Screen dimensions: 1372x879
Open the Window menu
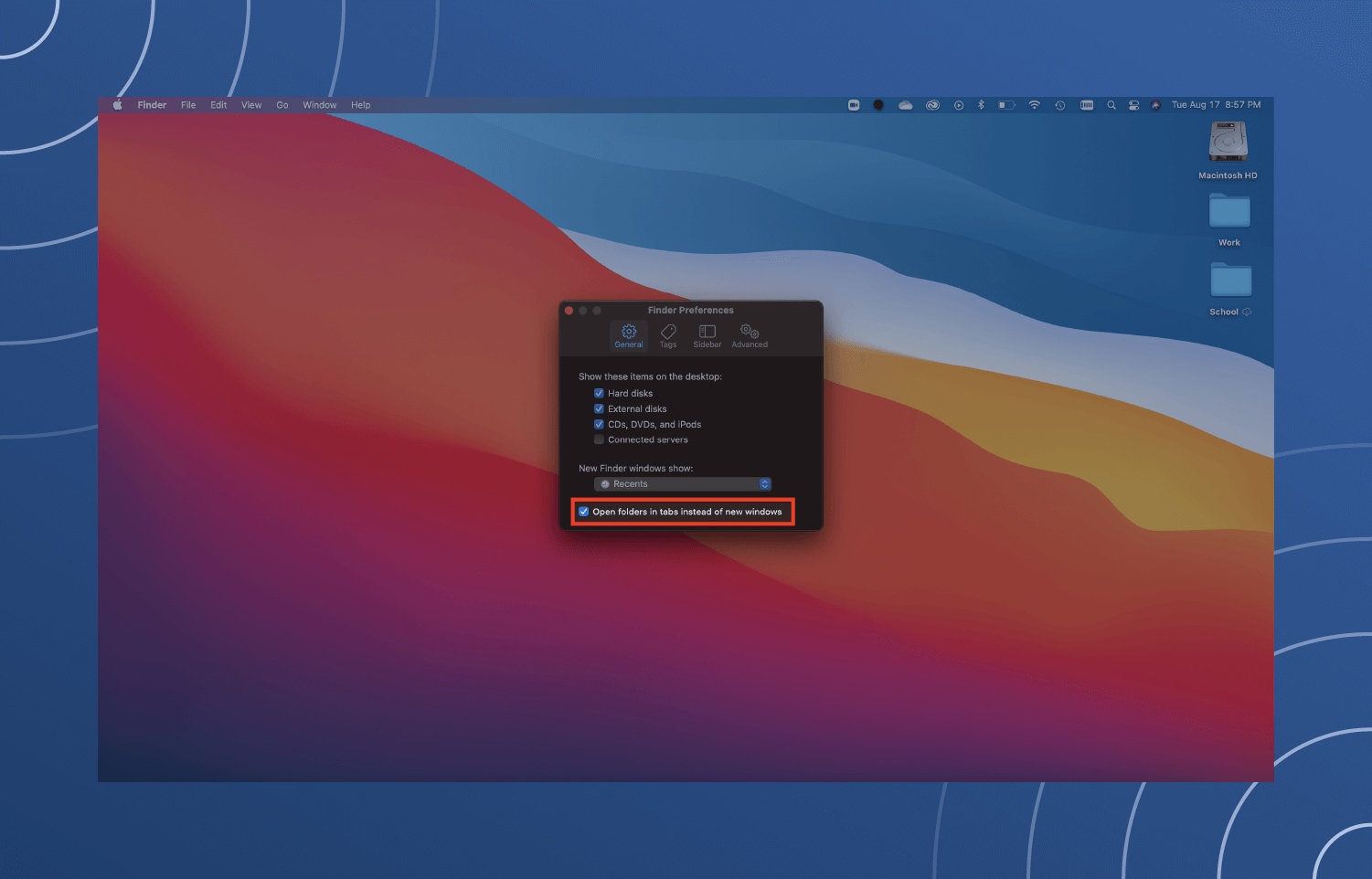point(319,104)
